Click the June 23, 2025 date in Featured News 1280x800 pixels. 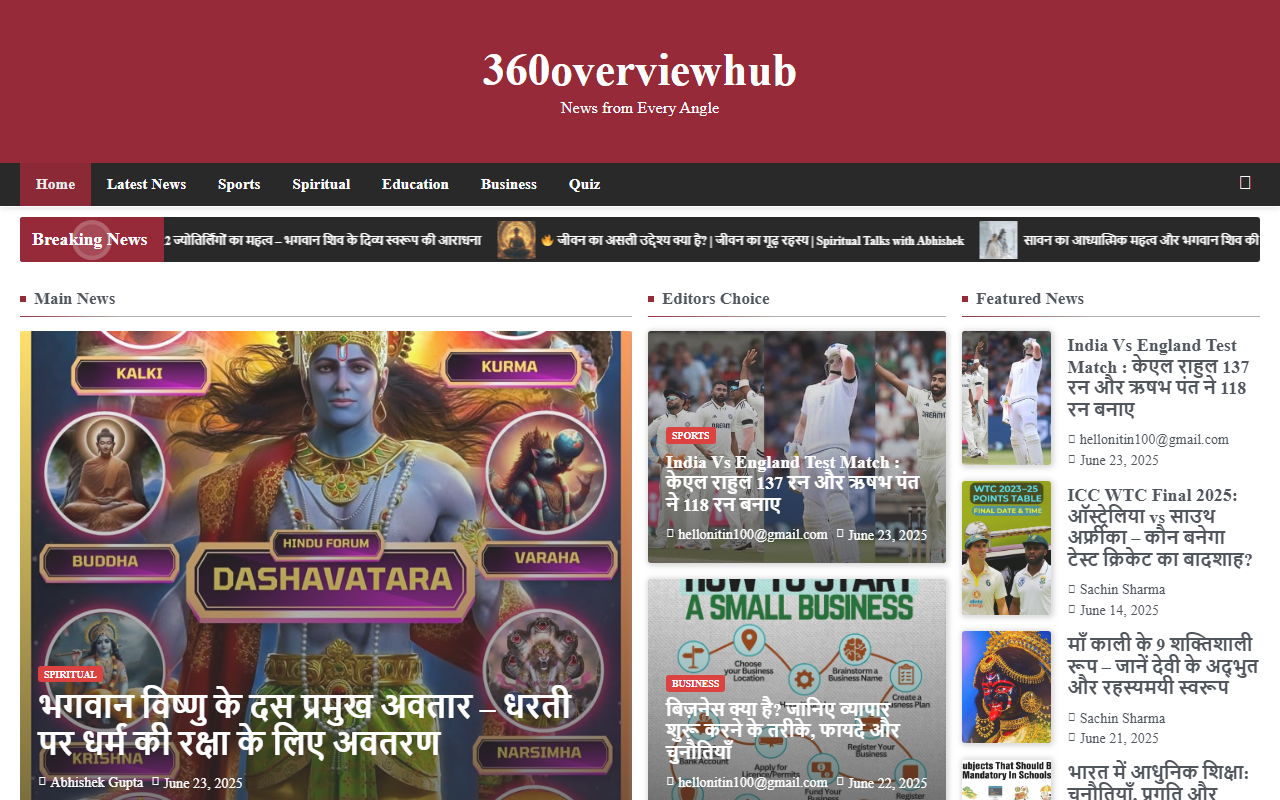pyautogui.click(x=1119, y=460)
